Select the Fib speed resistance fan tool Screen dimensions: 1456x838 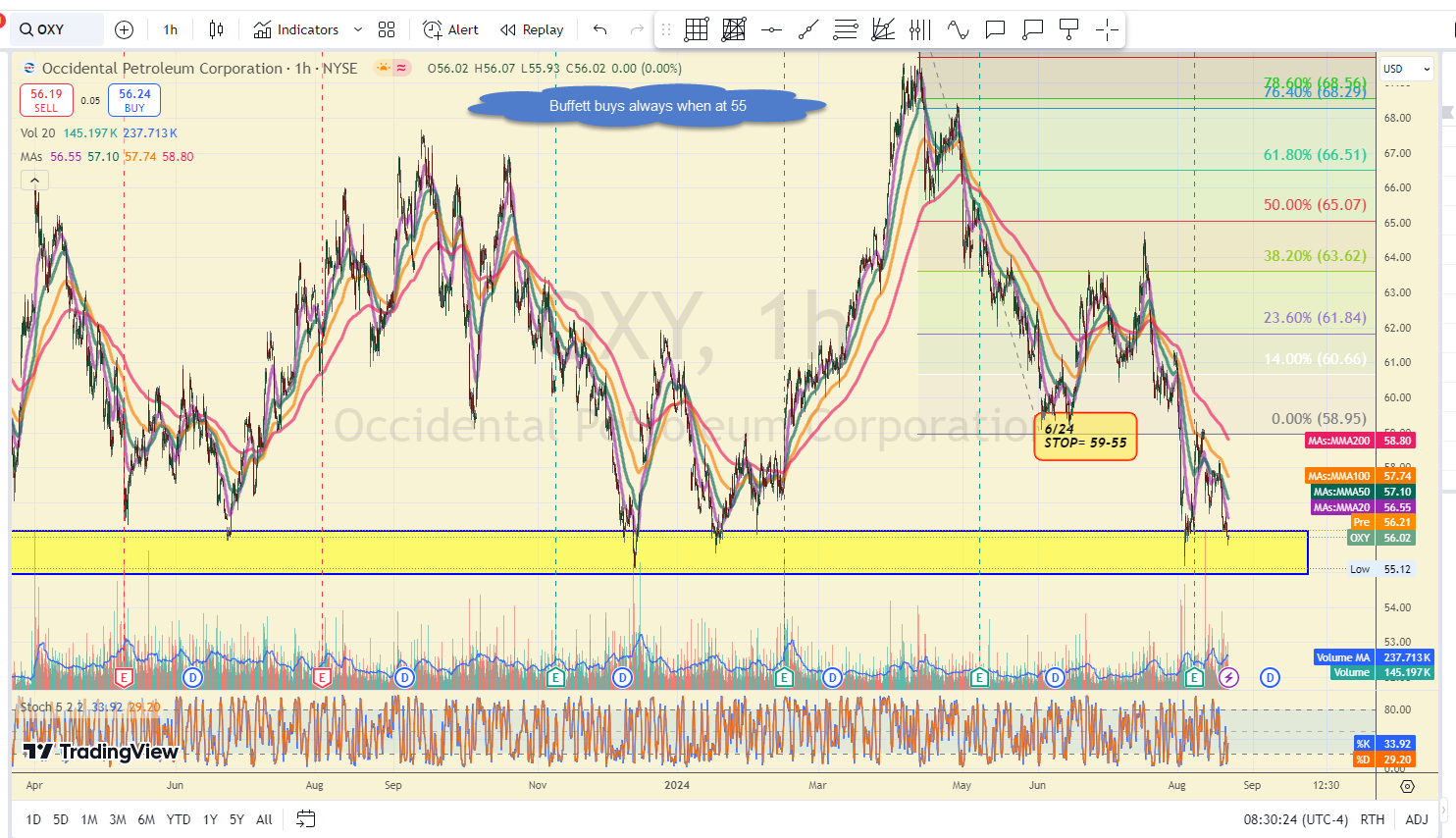coord(883,29)
